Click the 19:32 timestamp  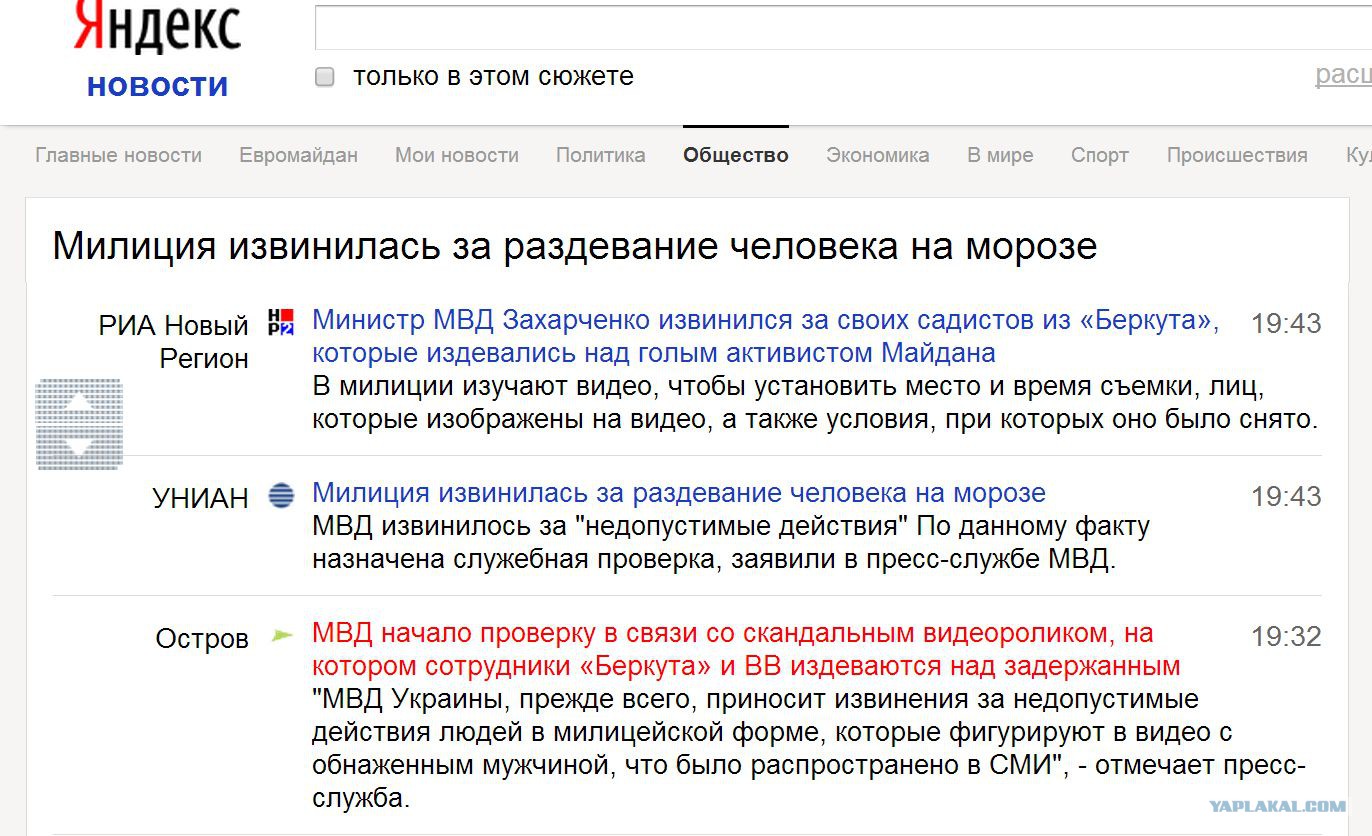(1286, 636)
